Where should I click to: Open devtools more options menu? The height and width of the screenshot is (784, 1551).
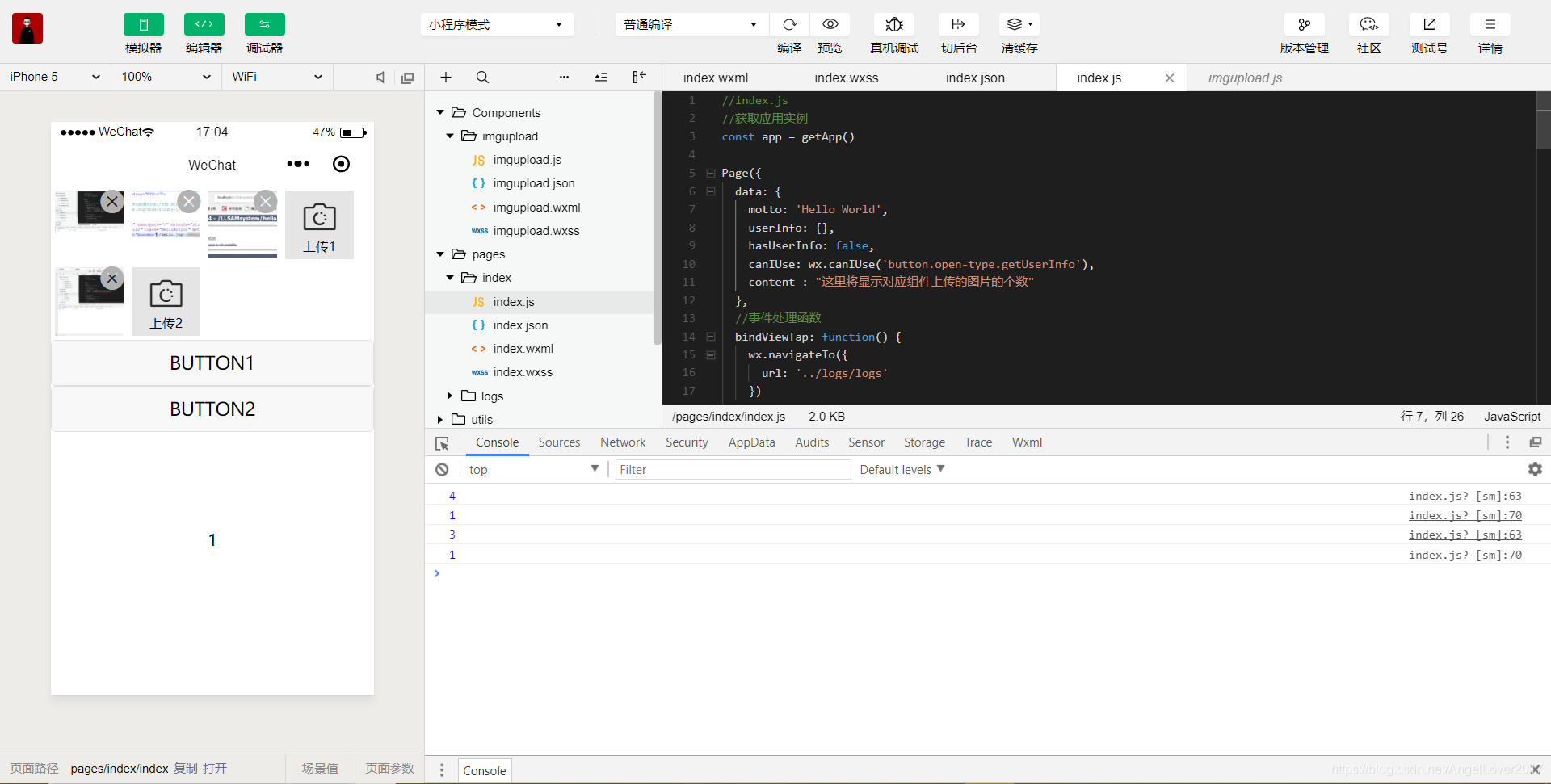tap(1507, 442)
